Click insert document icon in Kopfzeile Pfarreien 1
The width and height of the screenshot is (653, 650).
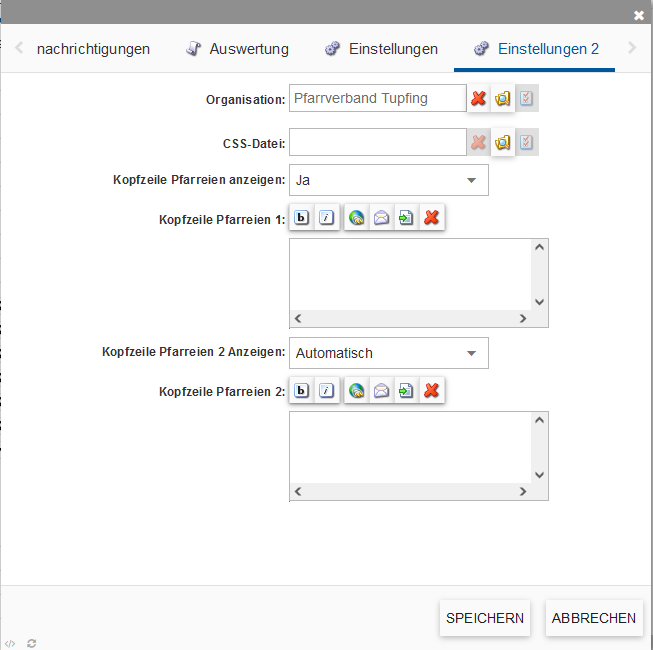tap(405, 219)
